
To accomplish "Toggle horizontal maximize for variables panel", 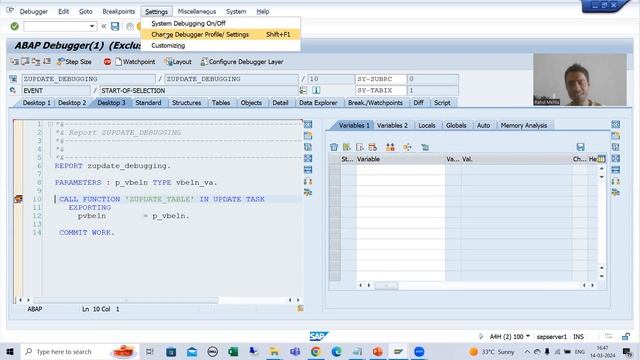I will coord(616,170).
